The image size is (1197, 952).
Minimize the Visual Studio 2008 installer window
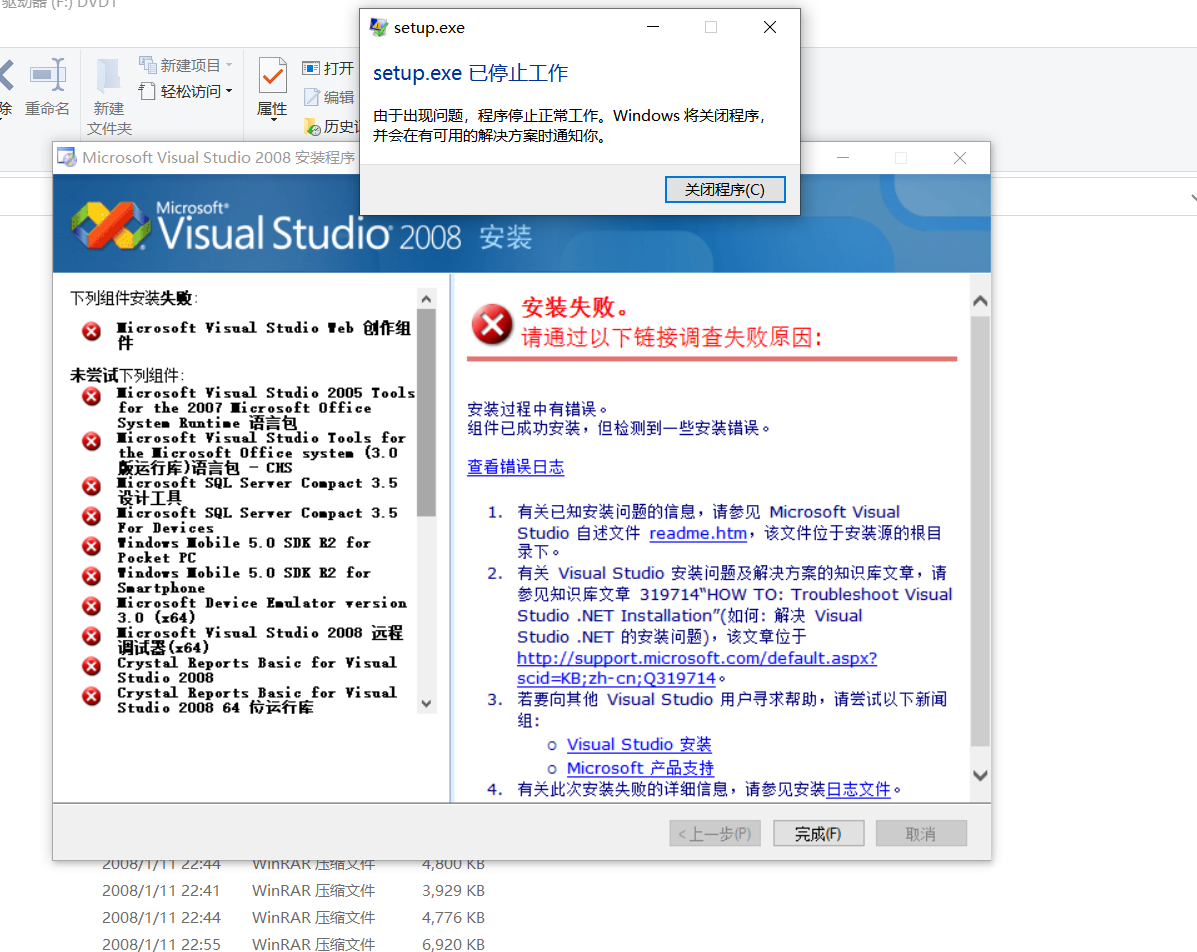(x=843, y=157)
